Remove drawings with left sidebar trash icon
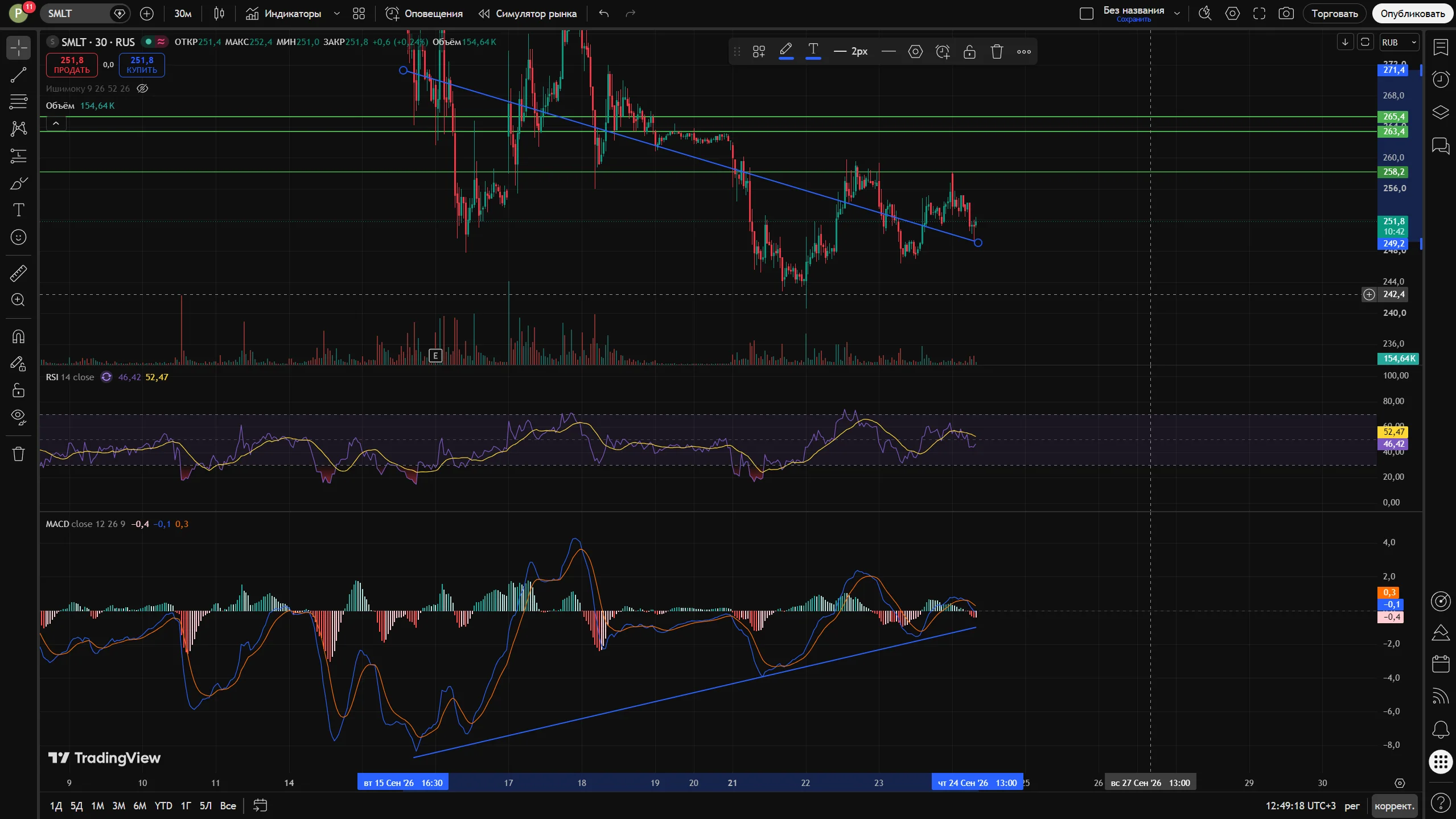The width and height of the screenshot is (1456, 819). pyautogui.click(x=19, y=454)
